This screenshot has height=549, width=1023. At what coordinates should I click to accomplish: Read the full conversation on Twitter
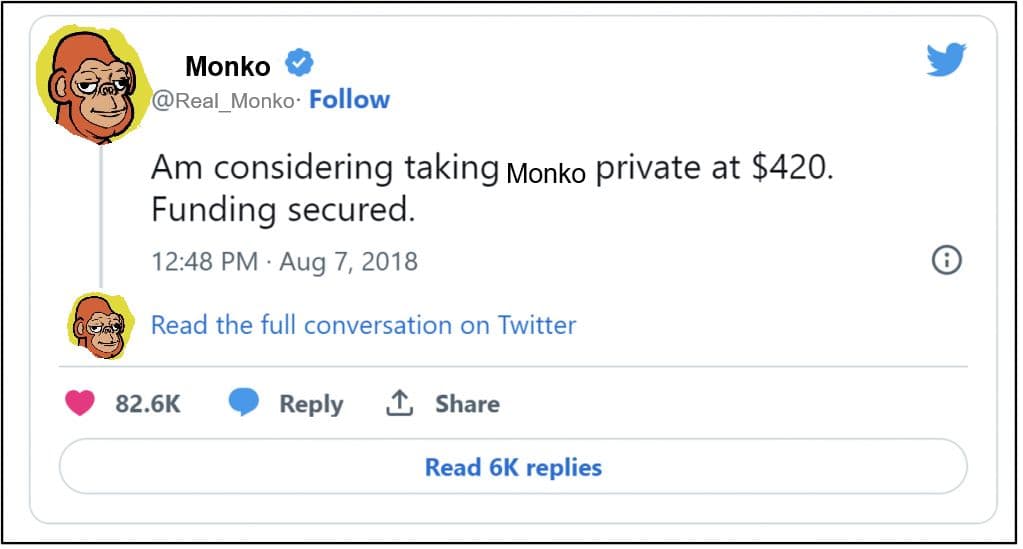point(363,325)
